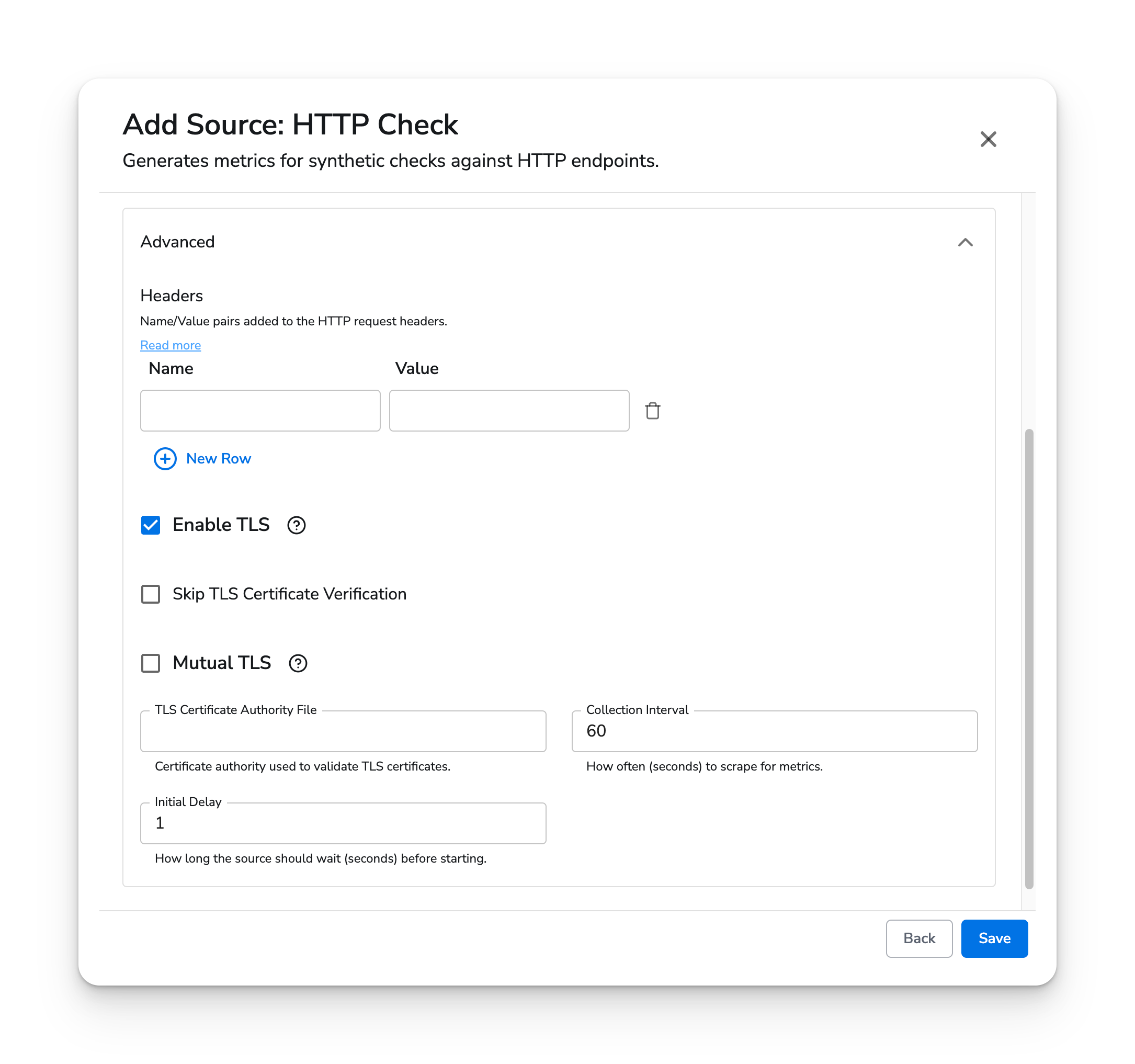Enable the Mutual TLS option
This screenshot has height=1064, width=1135.
click(150, 663)
